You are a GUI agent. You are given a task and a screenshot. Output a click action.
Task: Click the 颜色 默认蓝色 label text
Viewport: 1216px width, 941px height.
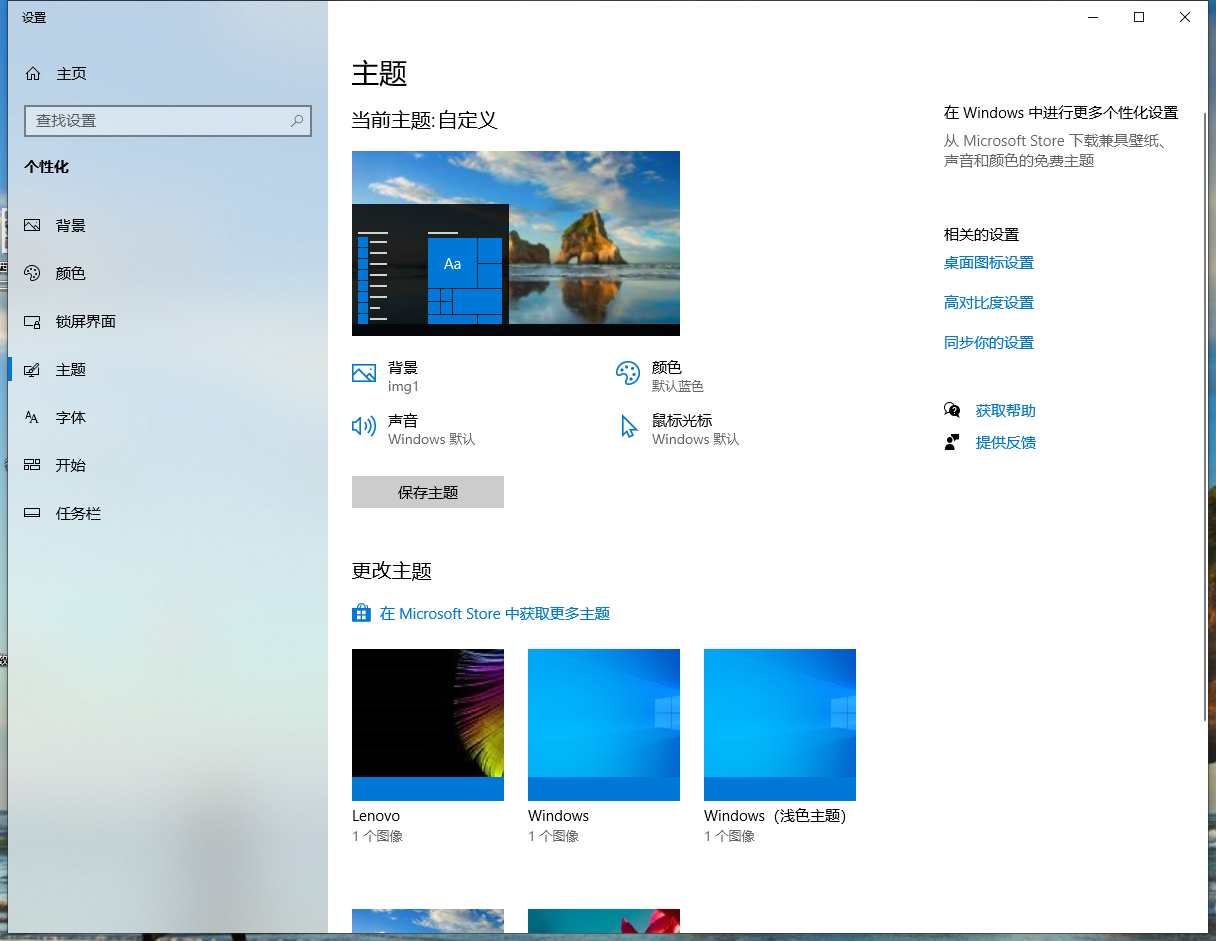tap(678, 376)
